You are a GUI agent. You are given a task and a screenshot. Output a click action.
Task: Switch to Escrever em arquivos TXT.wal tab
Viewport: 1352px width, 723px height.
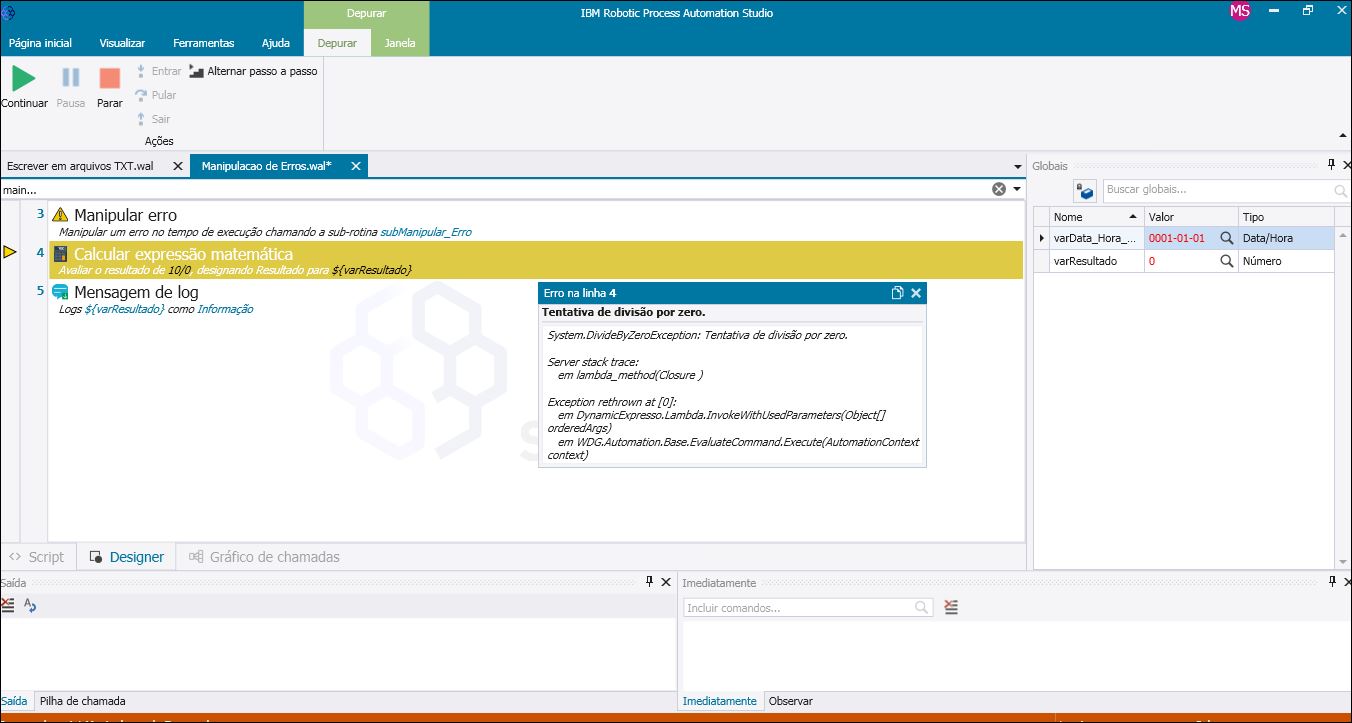pos(80,166)
